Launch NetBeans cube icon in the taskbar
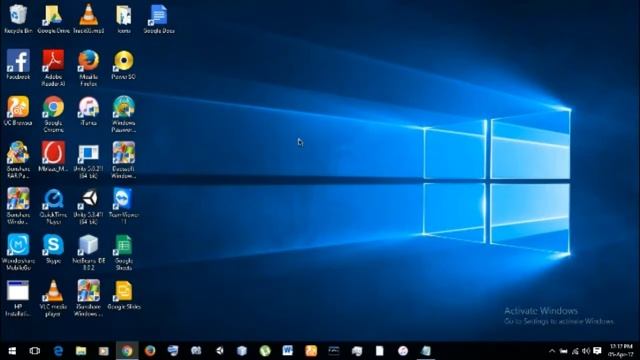This screenshot has height=360, width=640. pyautogui.click(x=242, y=351)
